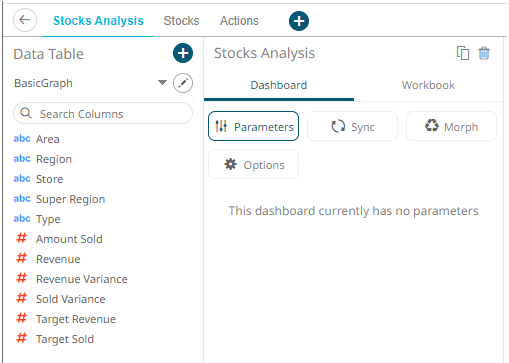509x363 pixels.
Task: Open the Morph settings
Action: [451, 126]
